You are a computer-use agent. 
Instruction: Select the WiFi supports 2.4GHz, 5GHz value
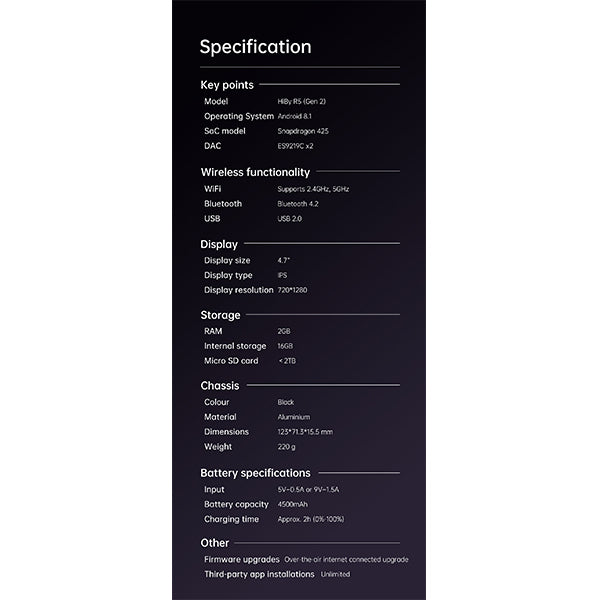[x=313, y=189]
